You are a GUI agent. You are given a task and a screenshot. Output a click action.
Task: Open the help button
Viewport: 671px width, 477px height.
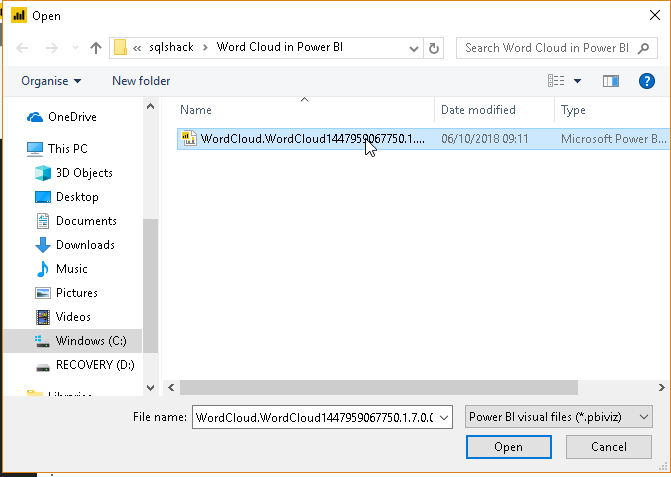click(x=647, y=80)
